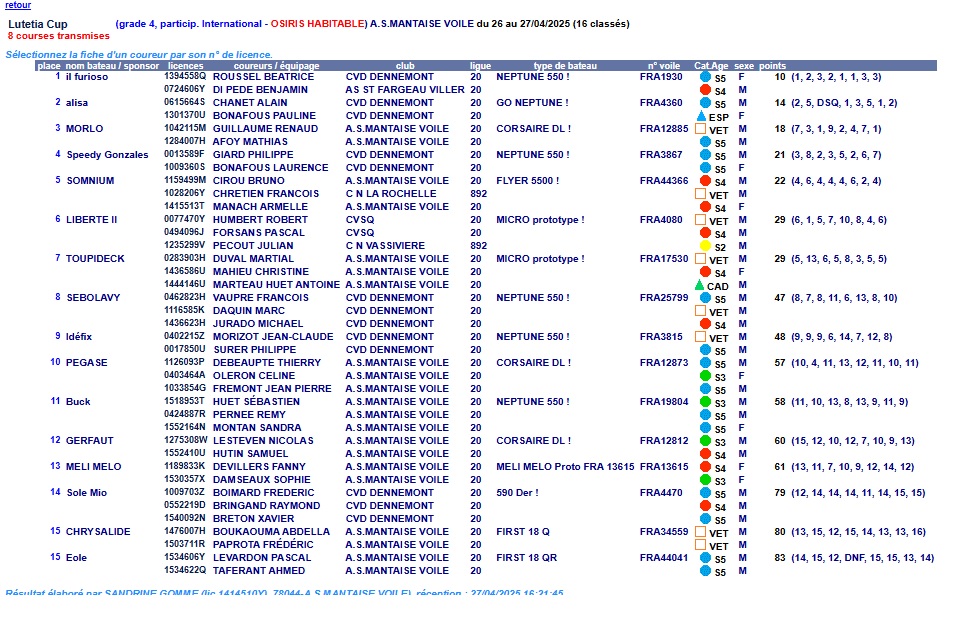970x618 pixels.
Task: Click red S4 circle icon for JURADO MICHAEL
Action: (705, 324)
